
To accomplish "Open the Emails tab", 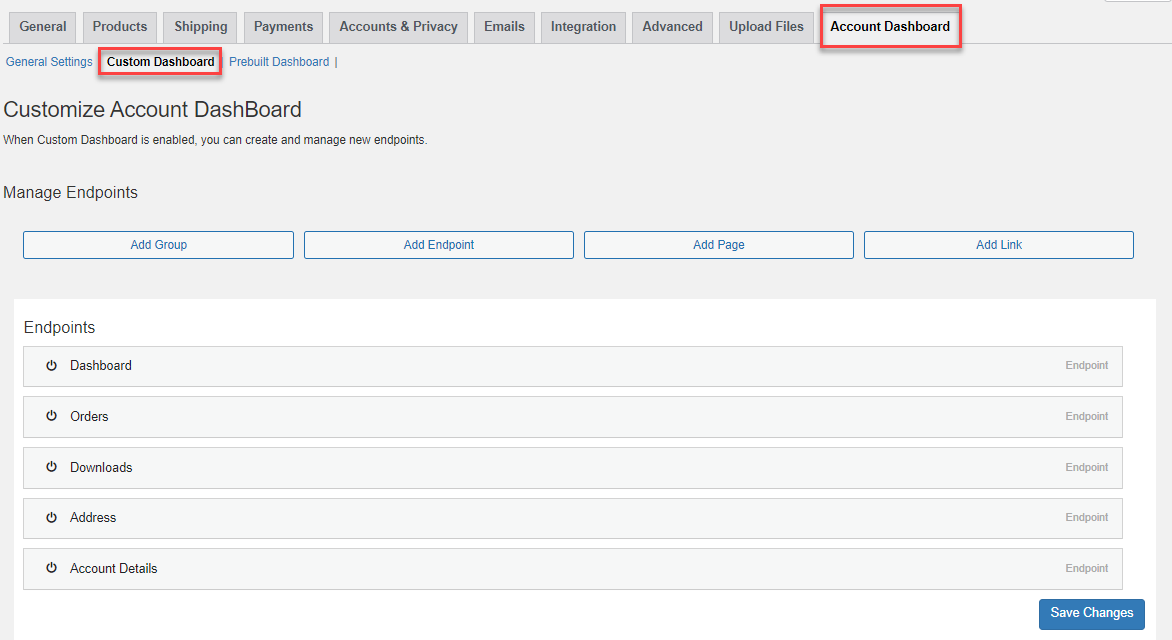I will click(x=504, y=27).
